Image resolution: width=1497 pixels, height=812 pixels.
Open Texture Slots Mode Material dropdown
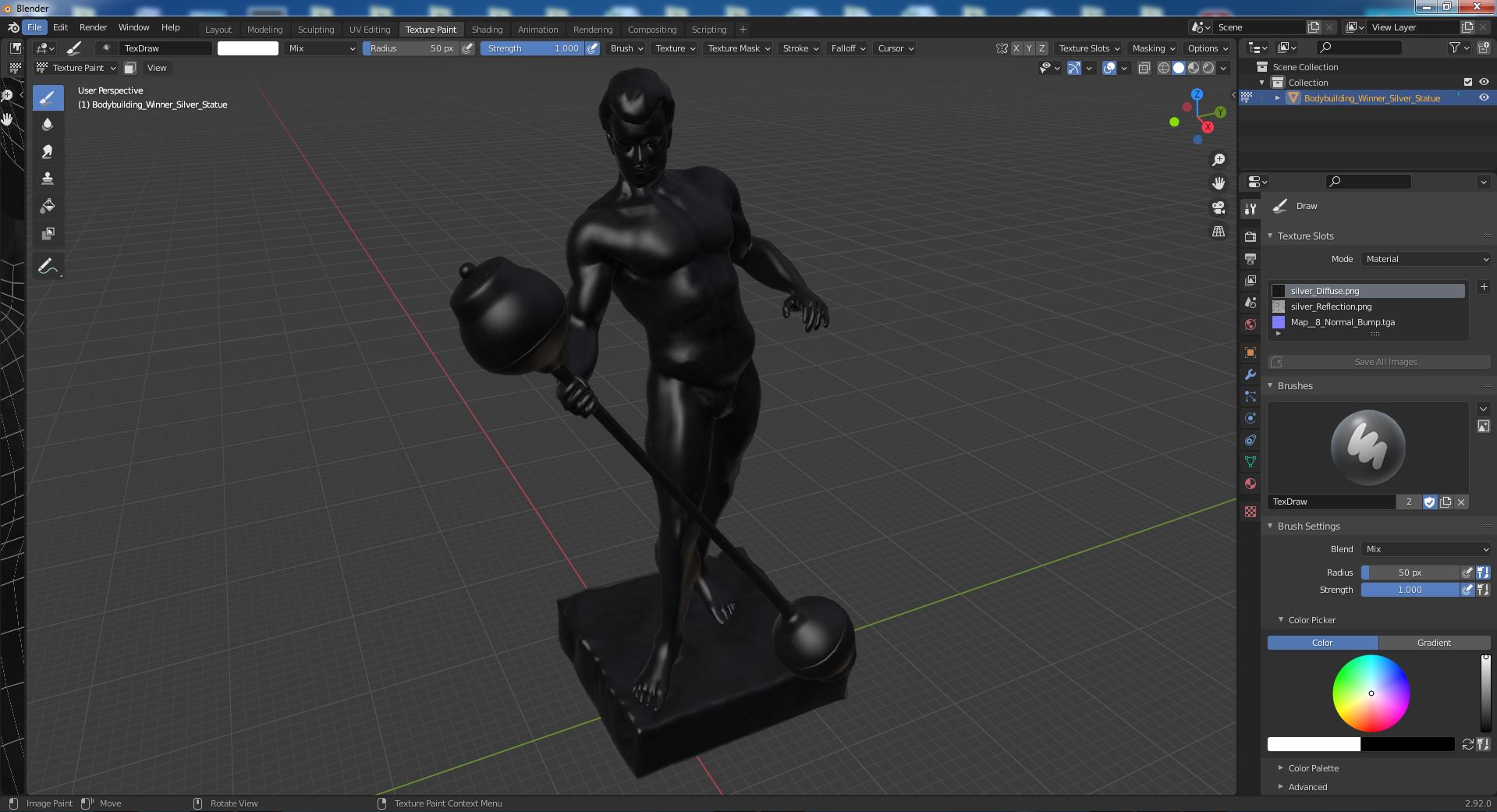click(x=1426, y=259)
